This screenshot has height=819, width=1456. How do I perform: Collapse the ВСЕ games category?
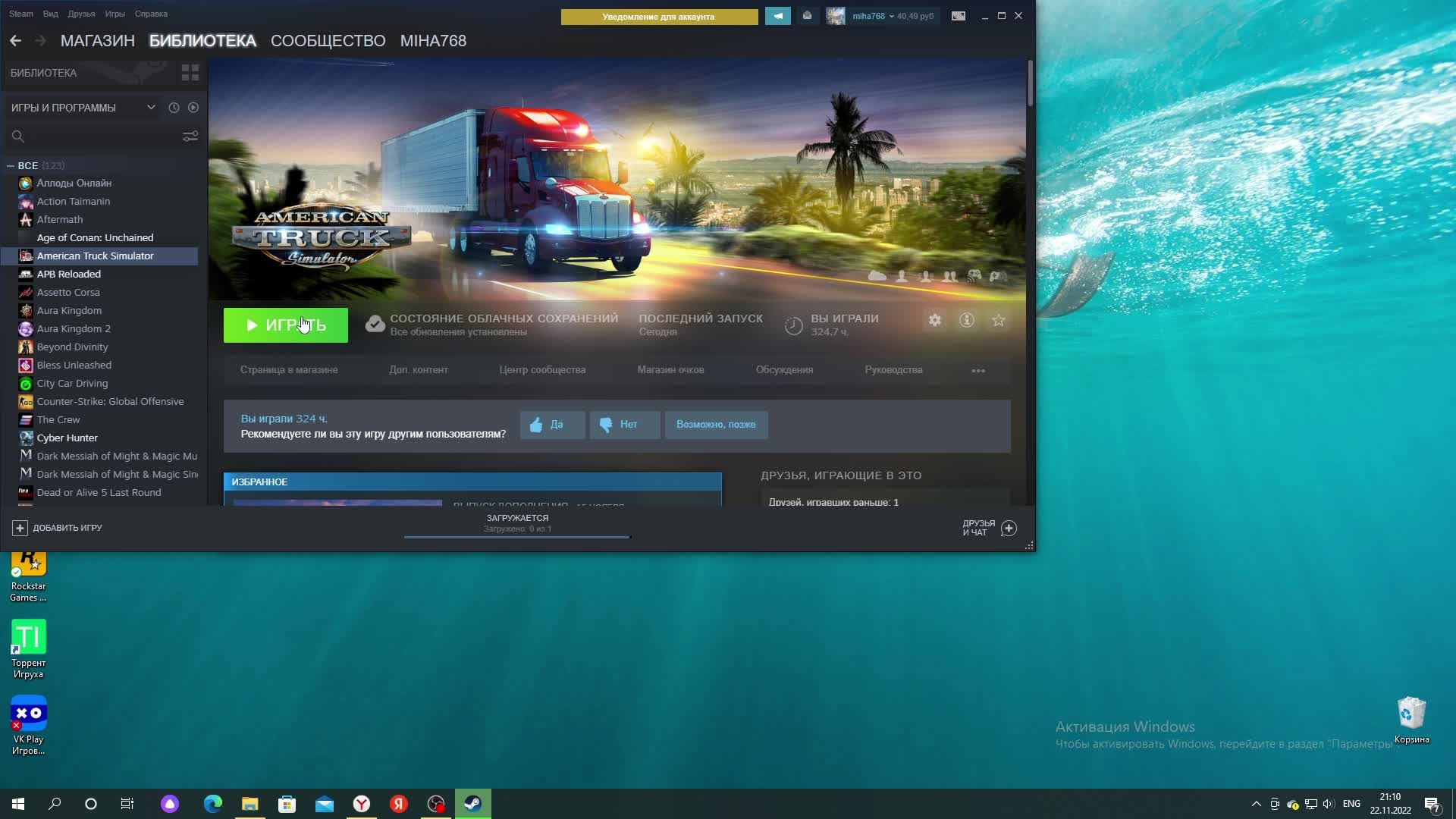tap(11, 165)
